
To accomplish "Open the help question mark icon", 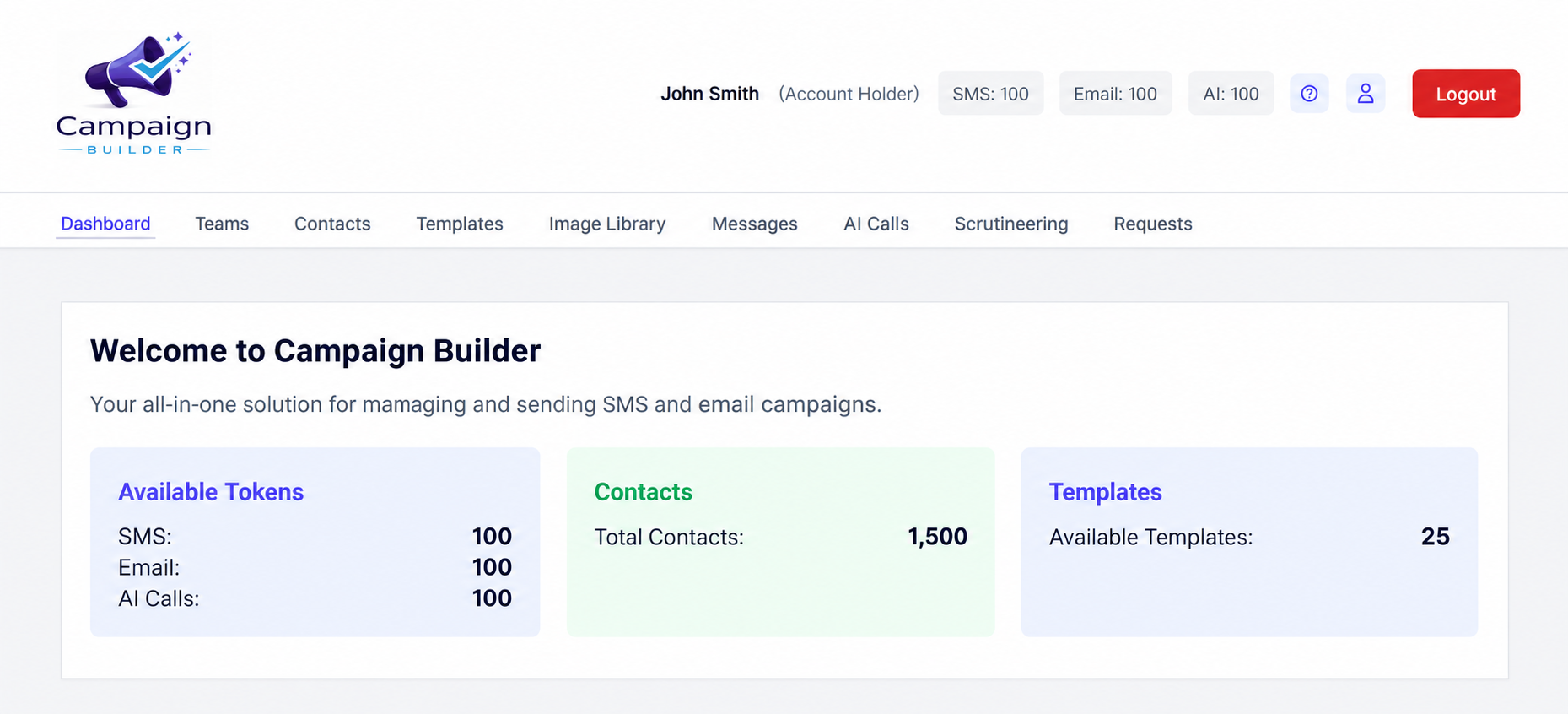I will [1309, 94].
